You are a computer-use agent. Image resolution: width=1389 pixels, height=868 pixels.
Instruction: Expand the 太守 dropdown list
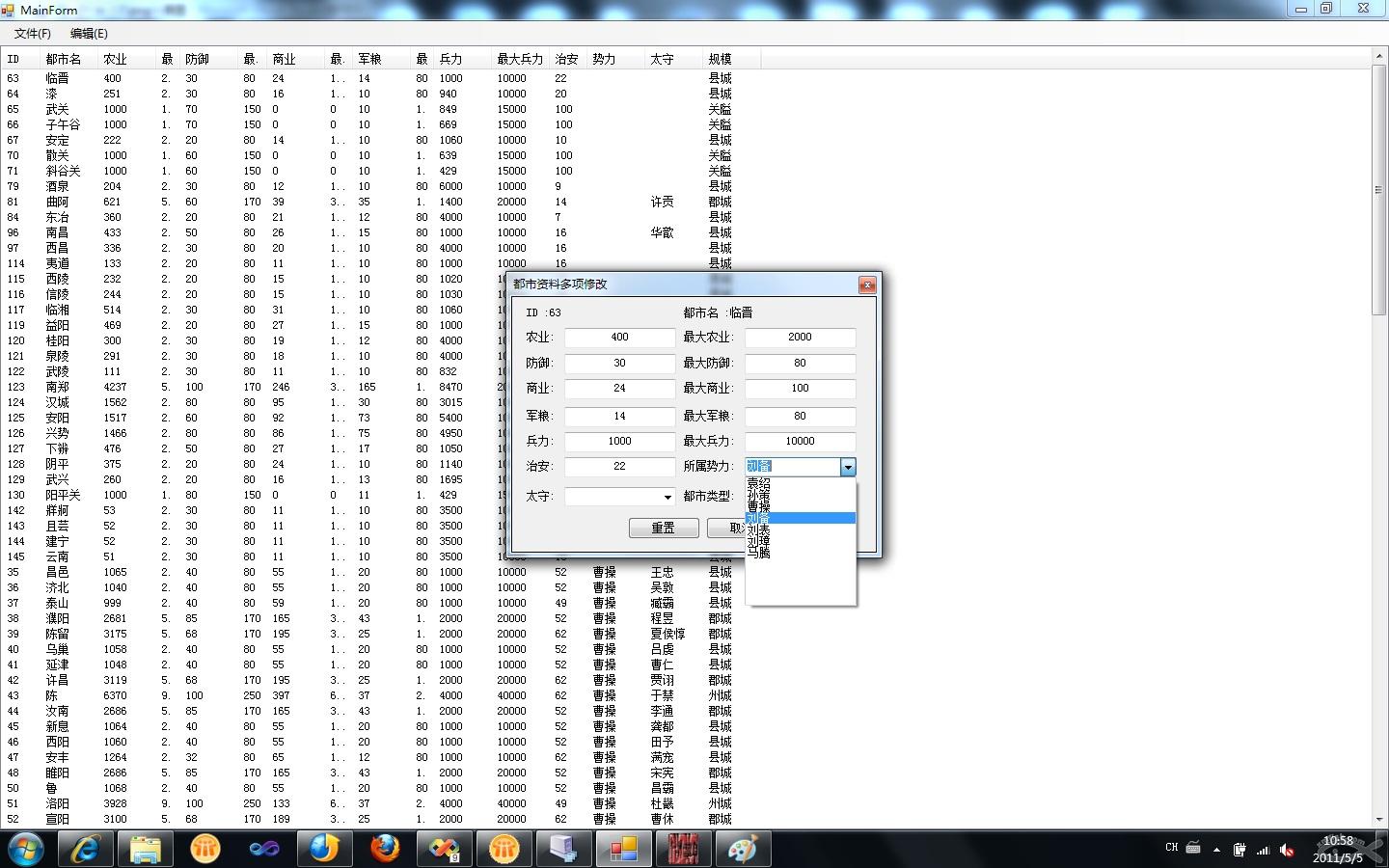click(667, 497)
